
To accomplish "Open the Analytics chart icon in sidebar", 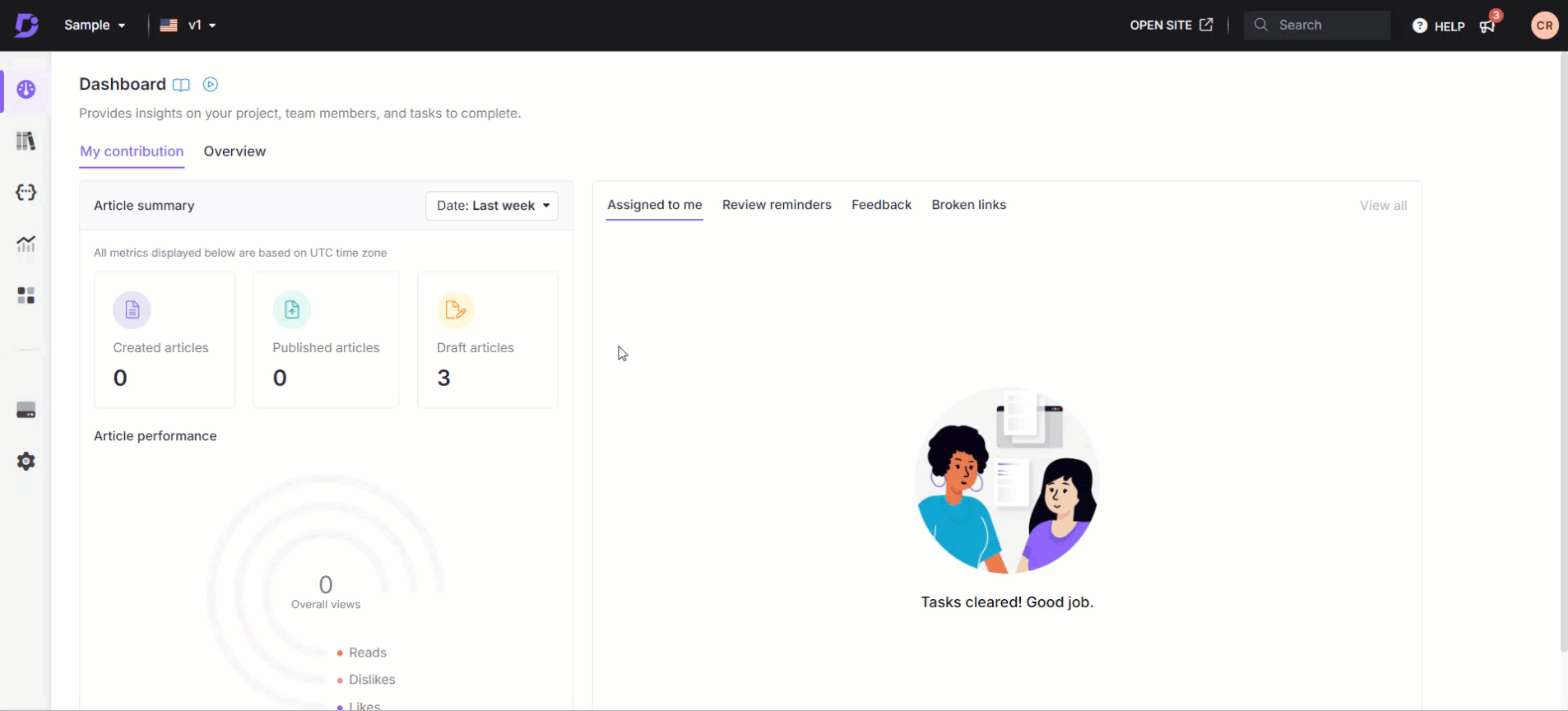I will click(26, 244).
